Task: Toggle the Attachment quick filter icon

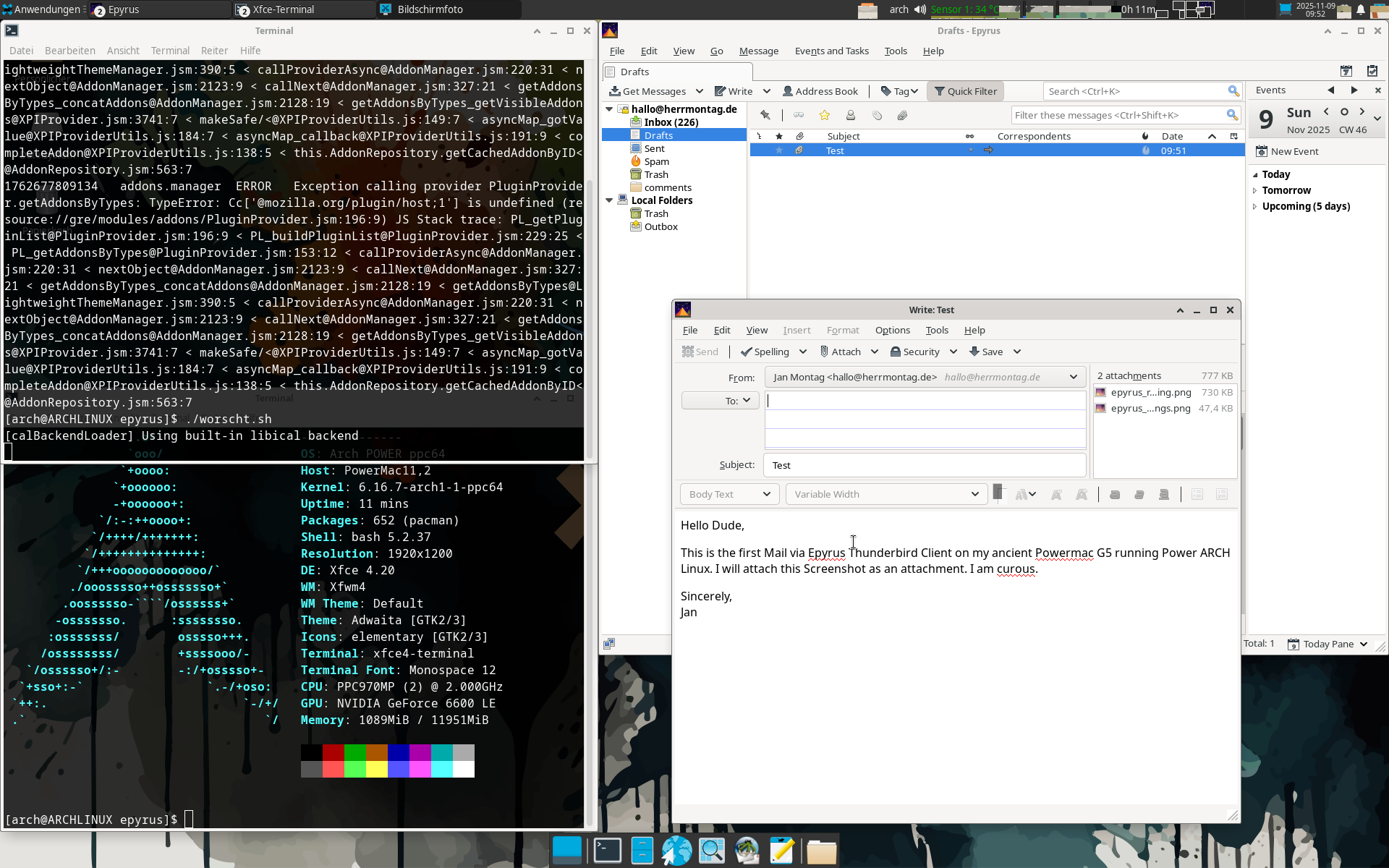Action: click(x=902, y=116)
